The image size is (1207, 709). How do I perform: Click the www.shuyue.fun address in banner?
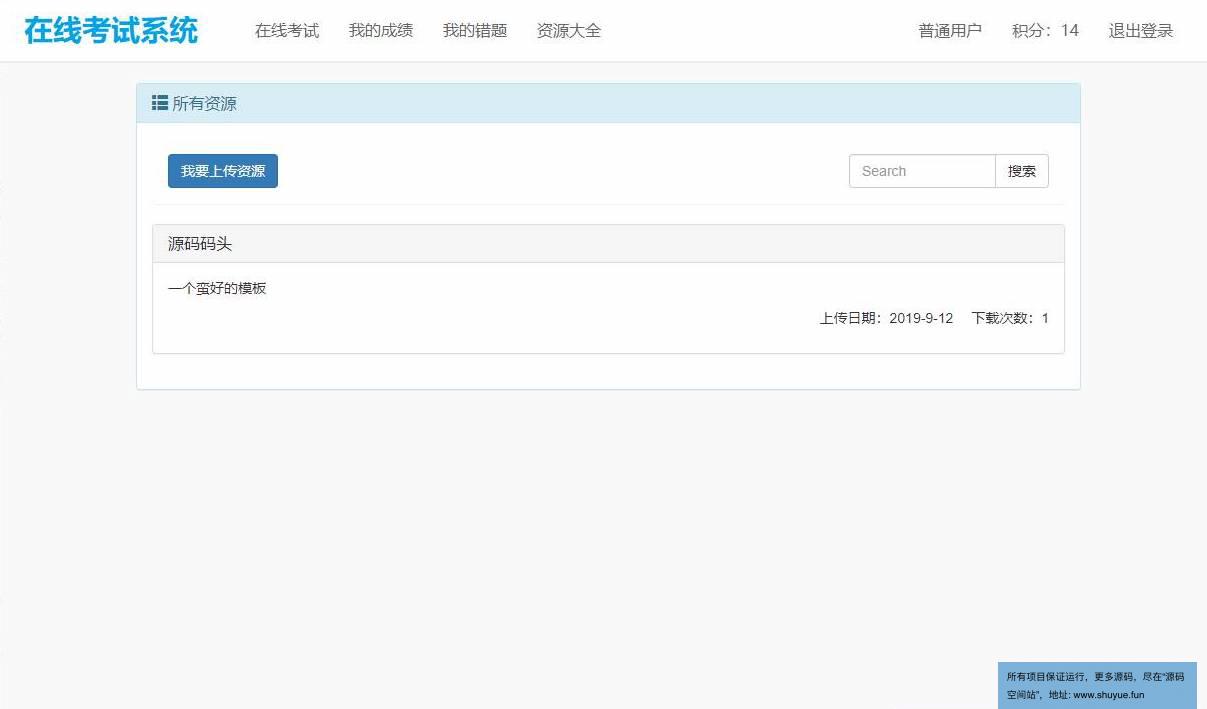coord(1108,695)
